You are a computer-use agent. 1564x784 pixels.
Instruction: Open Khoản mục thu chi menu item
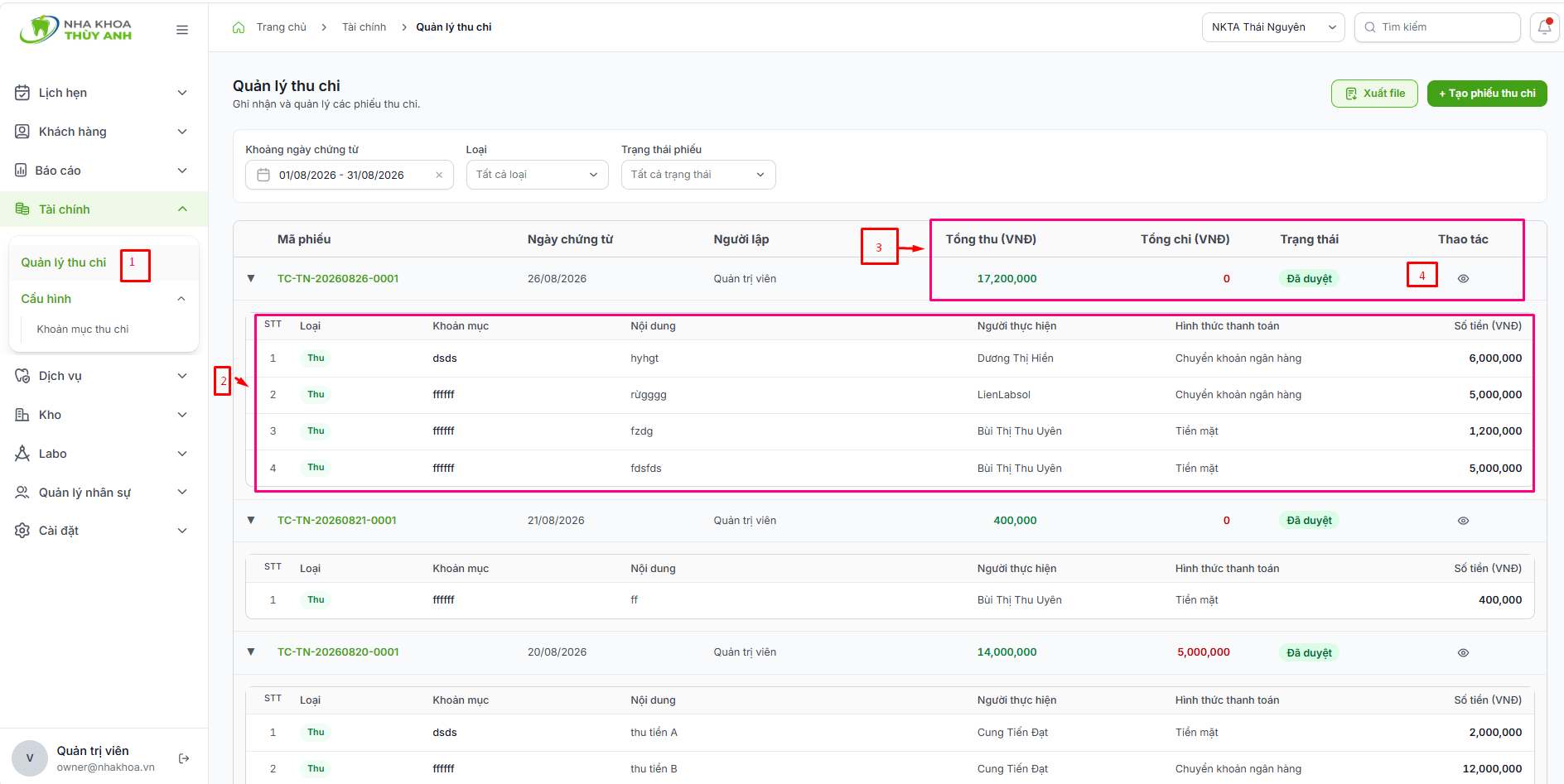83,329
